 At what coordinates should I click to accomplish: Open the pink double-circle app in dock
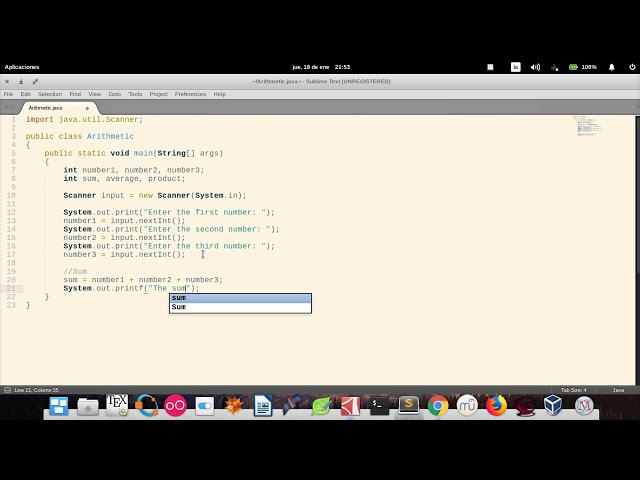click(175, 406)
